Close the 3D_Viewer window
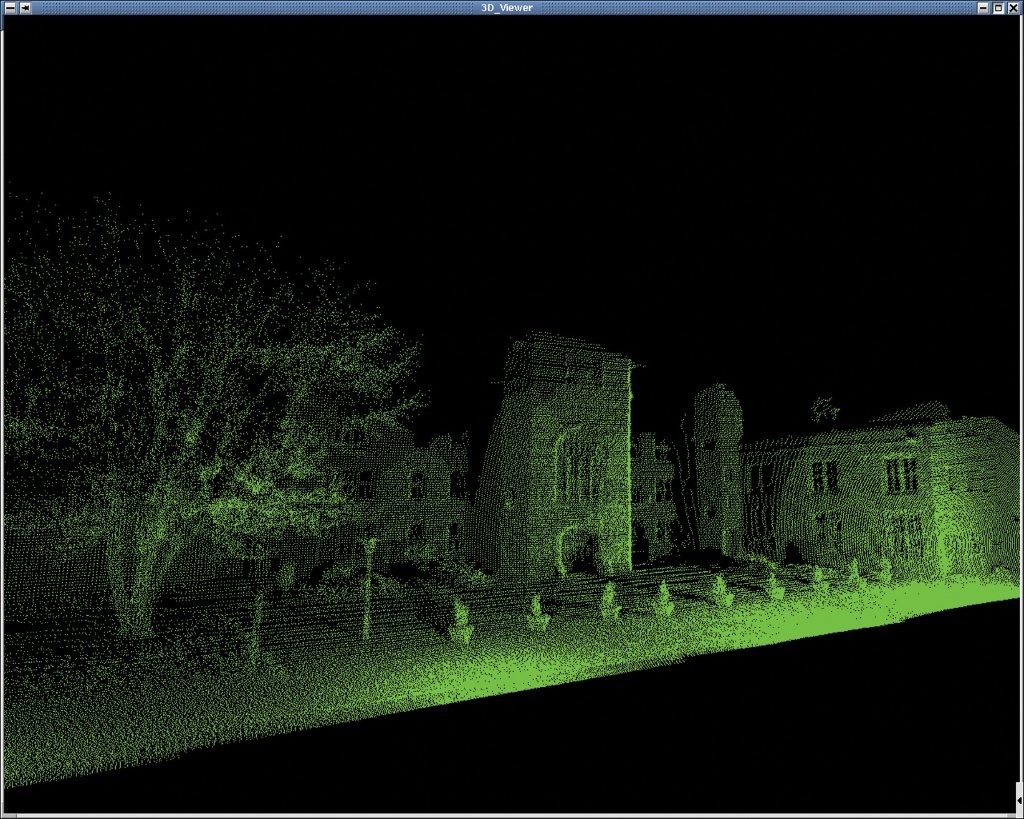The height and width of the screenshot is (819, 1024). (x=1013, y=7)
